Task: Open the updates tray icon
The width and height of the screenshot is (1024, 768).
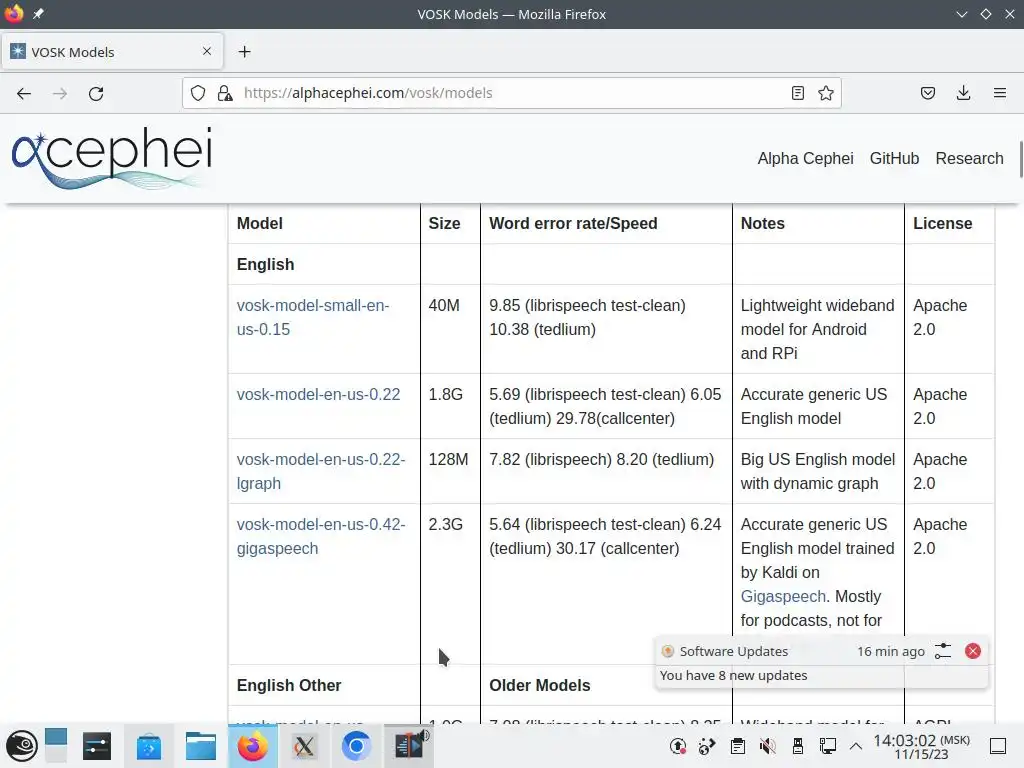Action: pyautogui.click(x=677, y=746)
